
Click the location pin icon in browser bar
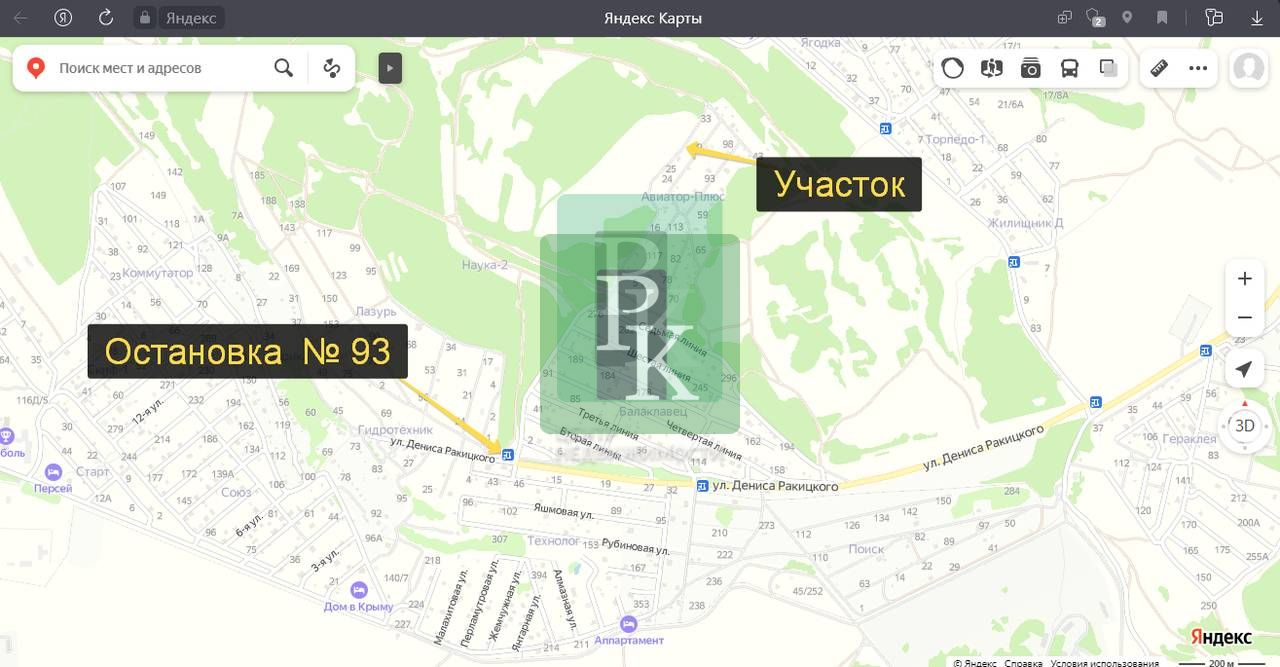pyautogui.click(x=1127, y=18)
